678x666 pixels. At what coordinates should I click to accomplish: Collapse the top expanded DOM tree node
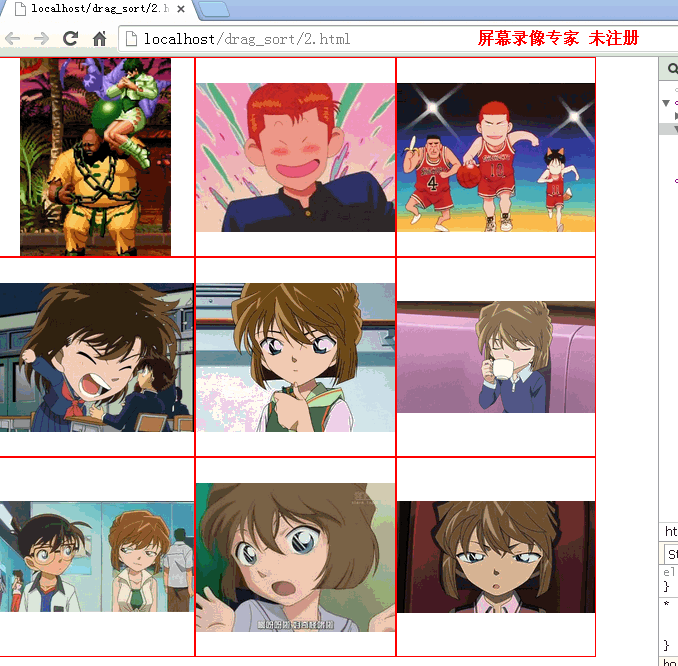(667, 103)
